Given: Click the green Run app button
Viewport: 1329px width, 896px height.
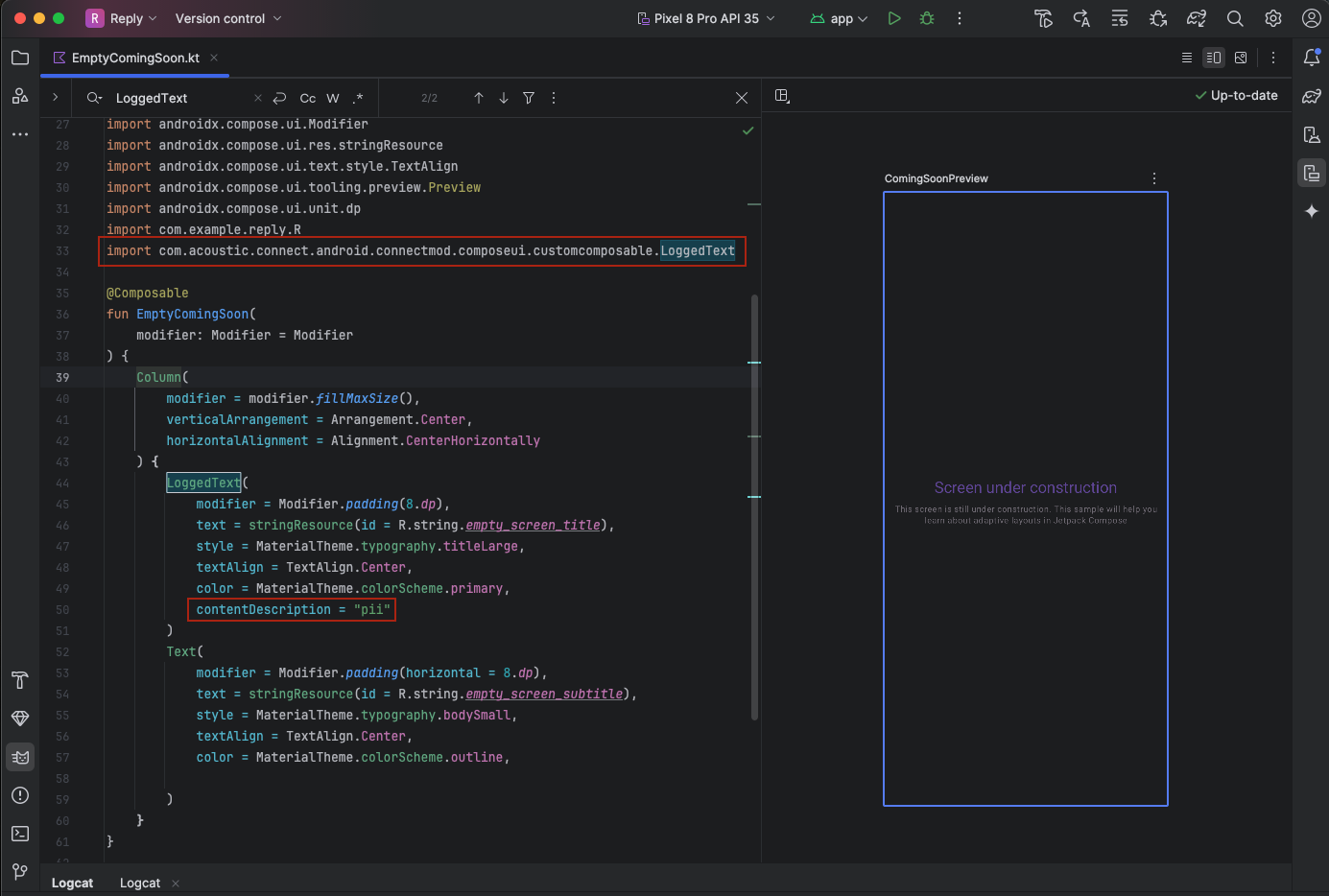Looking at the screenshot, I should [893, 18].
